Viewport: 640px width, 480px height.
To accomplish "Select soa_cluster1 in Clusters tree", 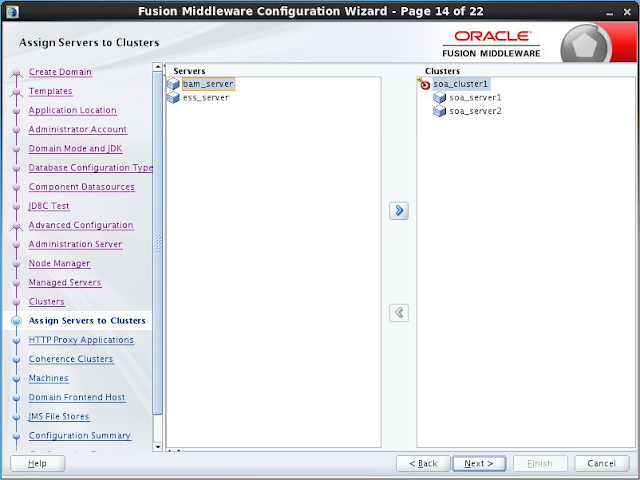I will tap(461, 84).
